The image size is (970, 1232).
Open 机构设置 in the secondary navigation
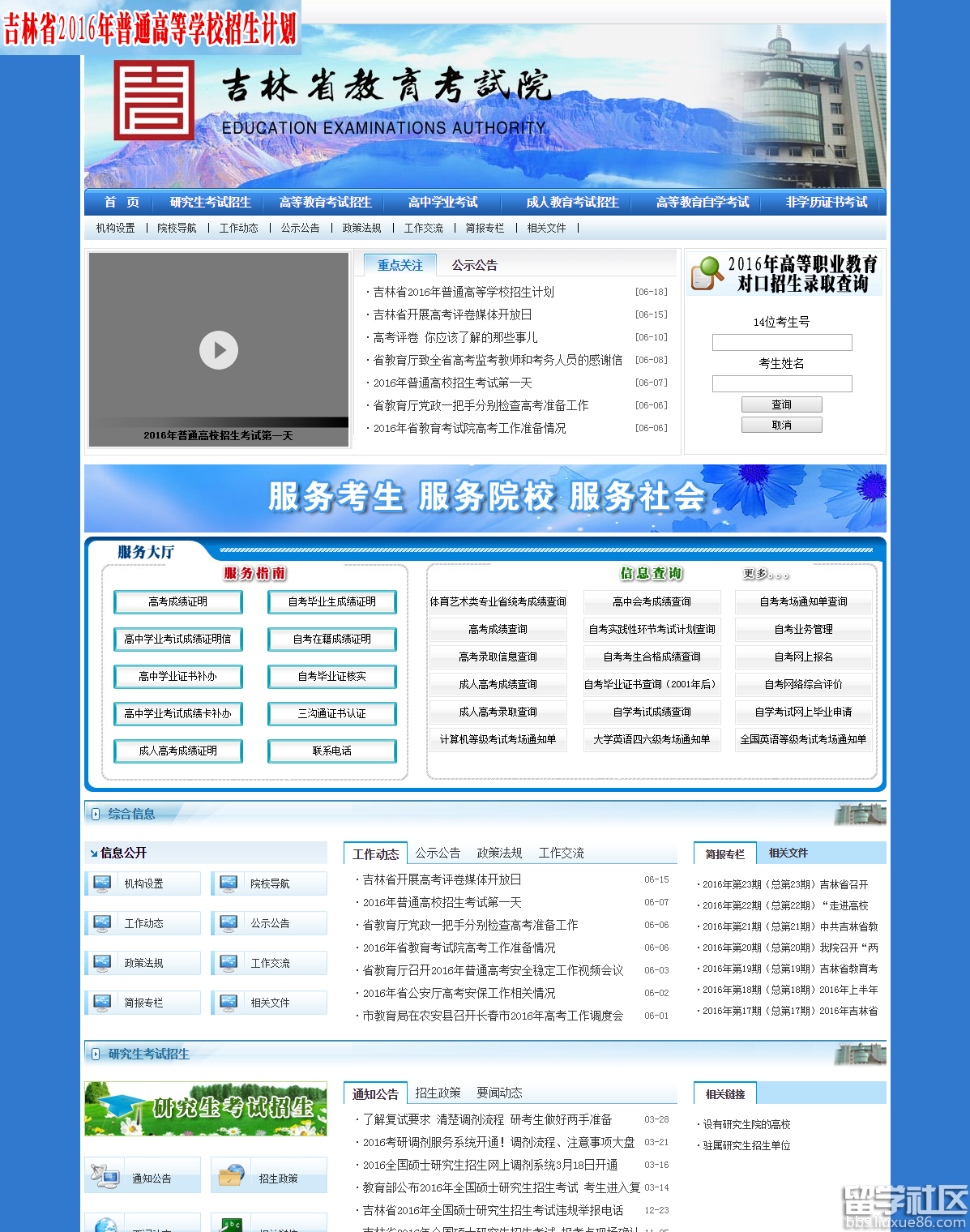tap(116, 228)
